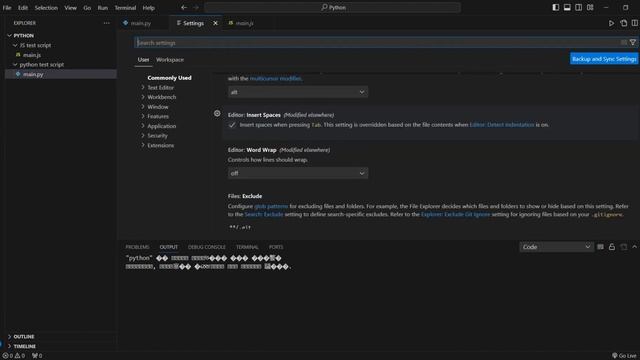Expand Text Editor settings category
Image resolution: width=640 pixels, height=360 pixels.
pyautogui.click(x=160, y=88)
